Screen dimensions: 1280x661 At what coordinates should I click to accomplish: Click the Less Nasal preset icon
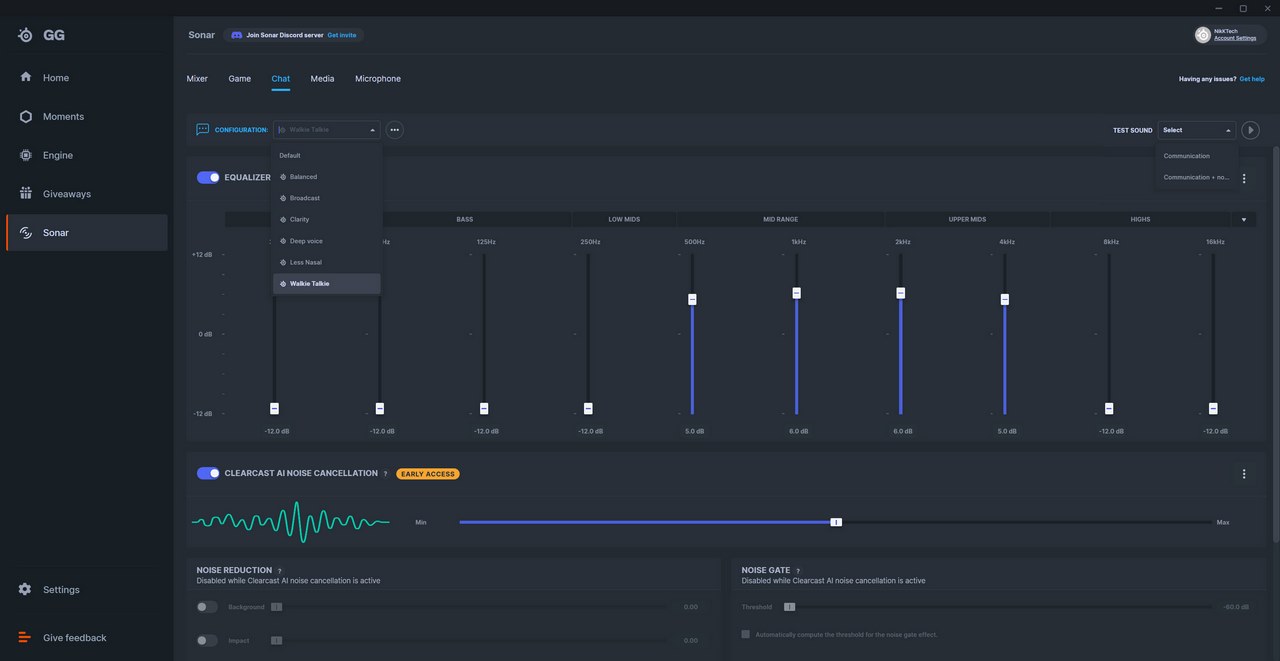pyautogui.click(x=284, y=262)
